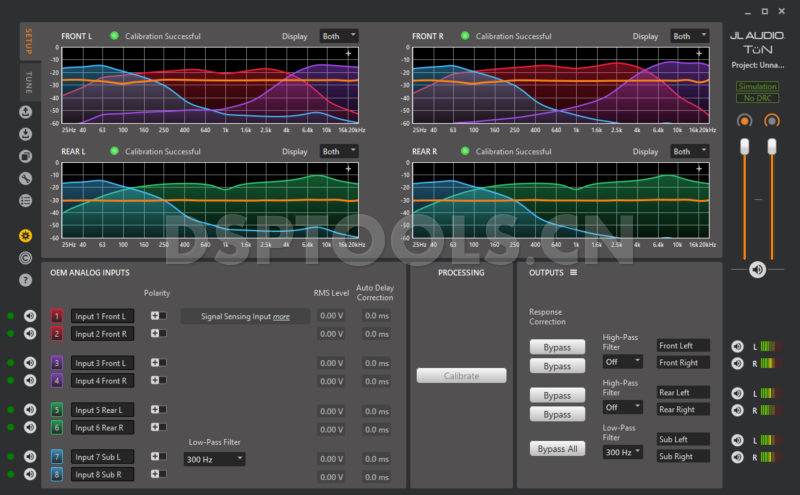800x495 pixels.
Task: Click the download icon in left sidebar
Action: [25, 134]
